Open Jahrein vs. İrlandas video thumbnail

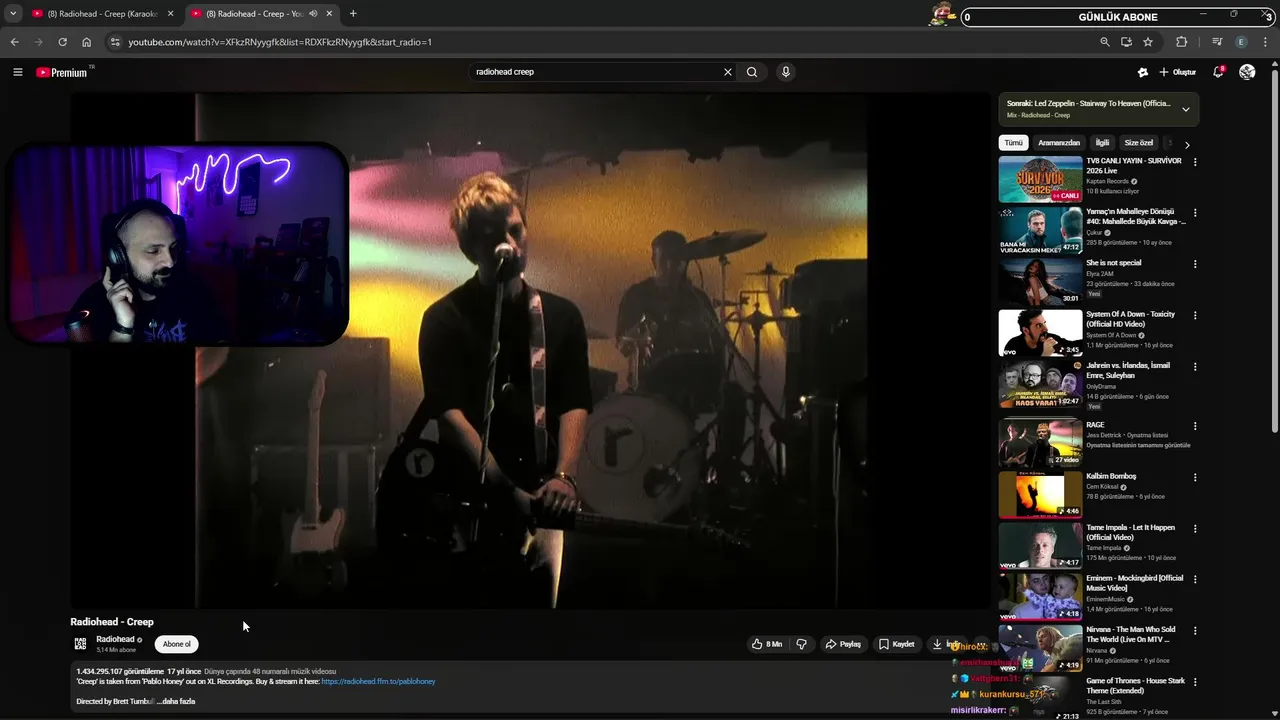(x=1040, y=384)
